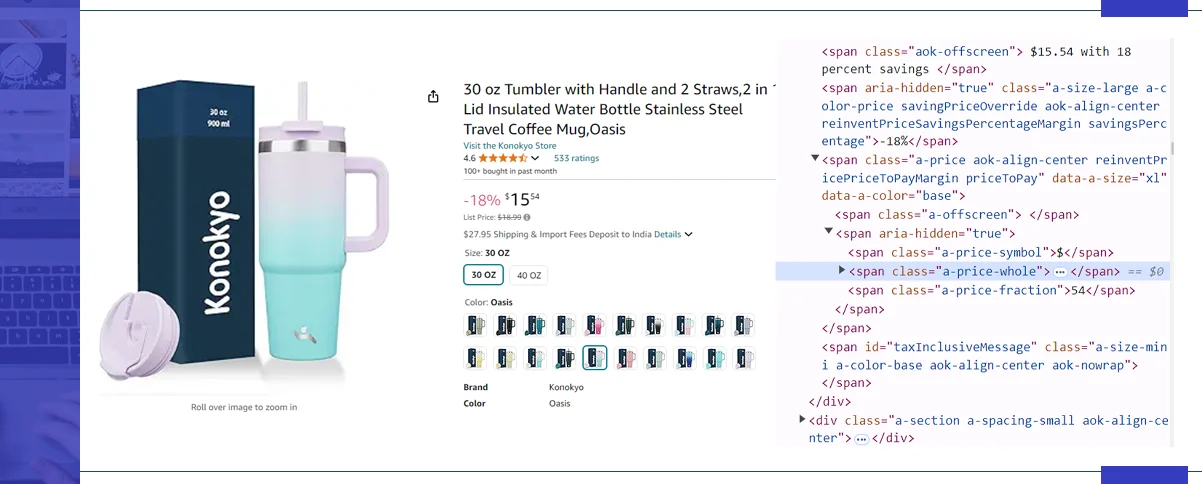
Task: Select the last swatch in the bottom row
Action: click(x=744, y=358)
